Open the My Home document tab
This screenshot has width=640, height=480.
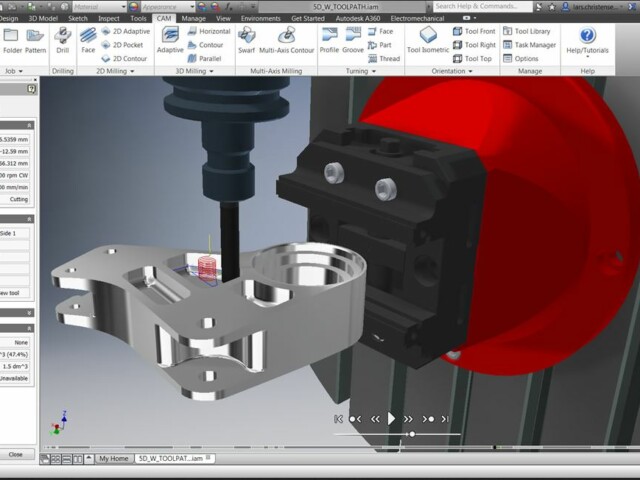113,458
